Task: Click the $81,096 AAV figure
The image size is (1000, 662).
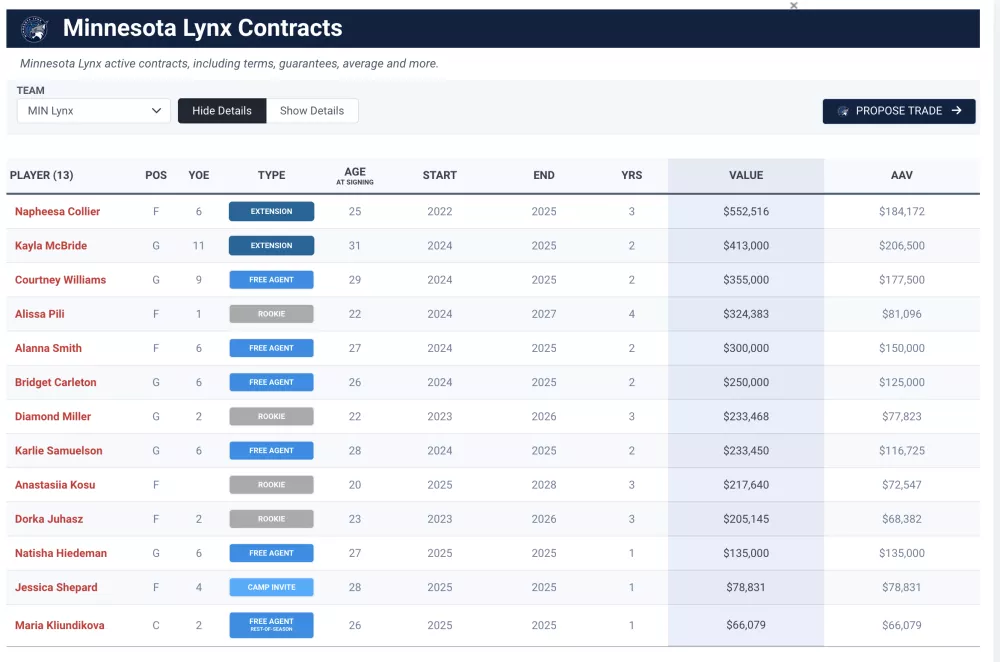Action: click(901, 314)
